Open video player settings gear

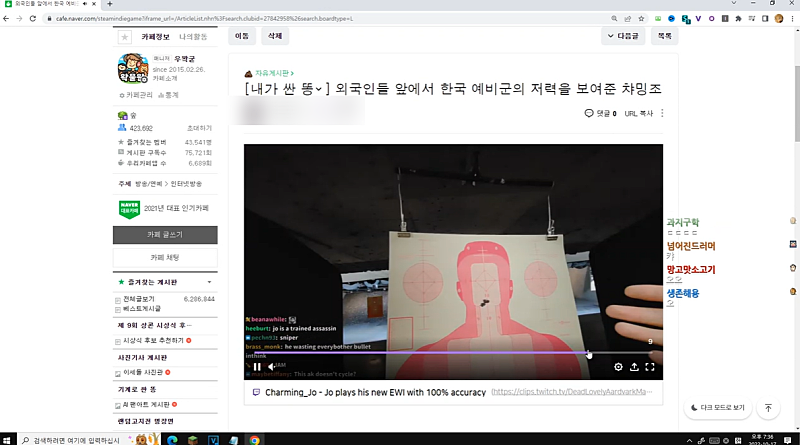618,367
